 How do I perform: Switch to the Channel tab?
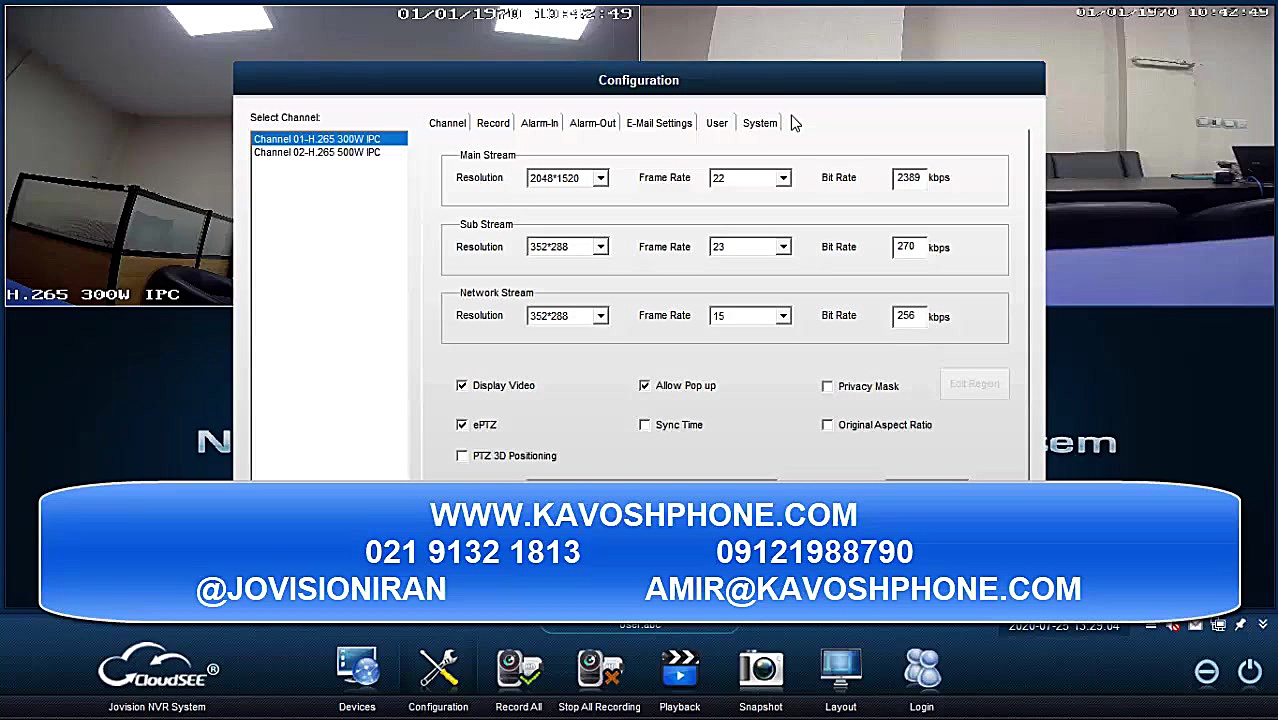(x=447, y=123)
